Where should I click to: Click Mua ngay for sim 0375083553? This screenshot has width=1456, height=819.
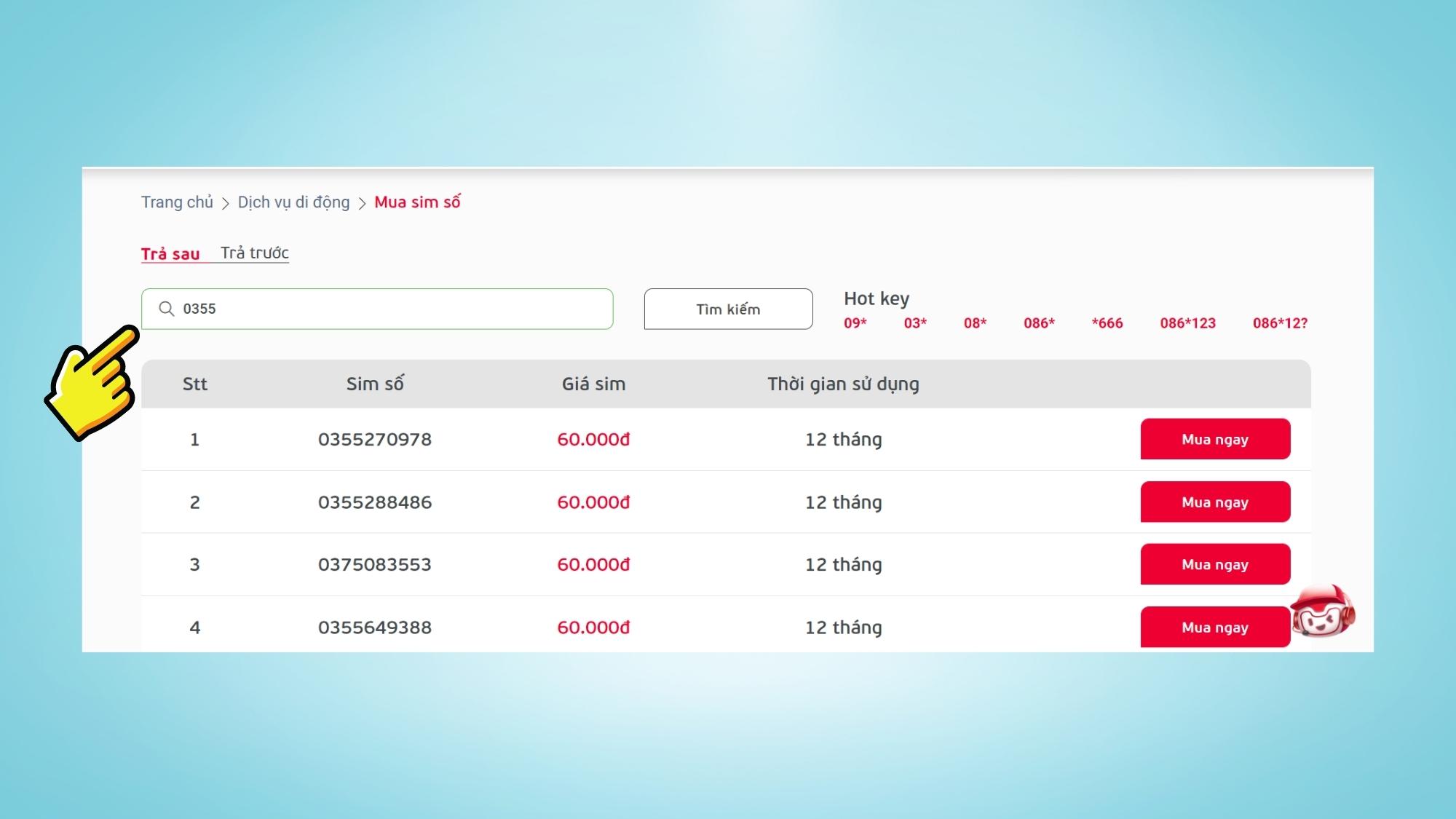click(1215, 564)
